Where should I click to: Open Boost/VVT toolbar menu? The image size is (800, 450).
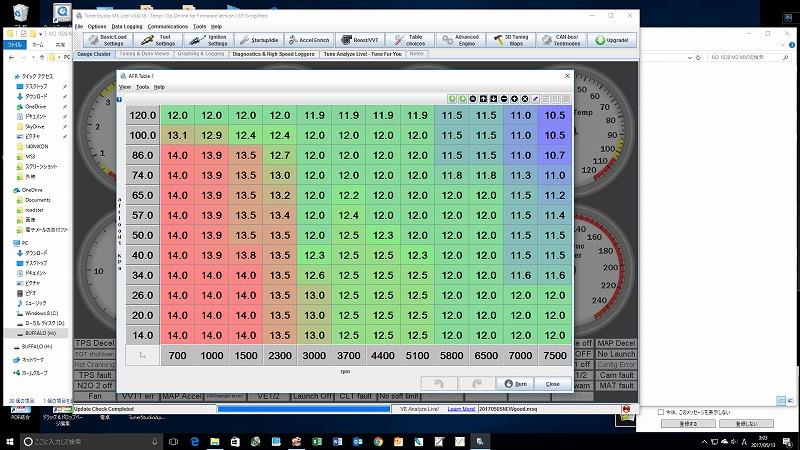pyautogui.click(x=360, y=40)
